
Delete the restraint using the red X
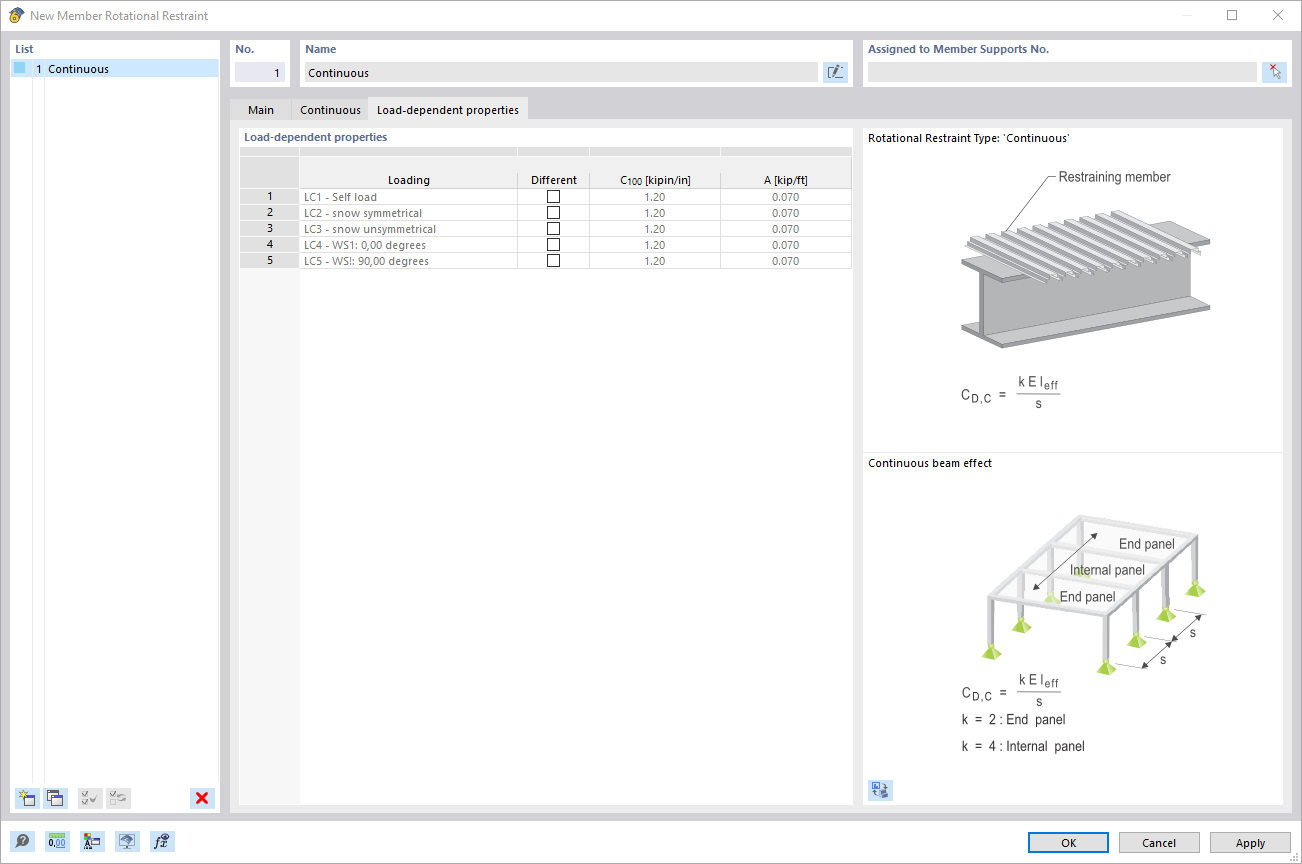click(202, 798)
